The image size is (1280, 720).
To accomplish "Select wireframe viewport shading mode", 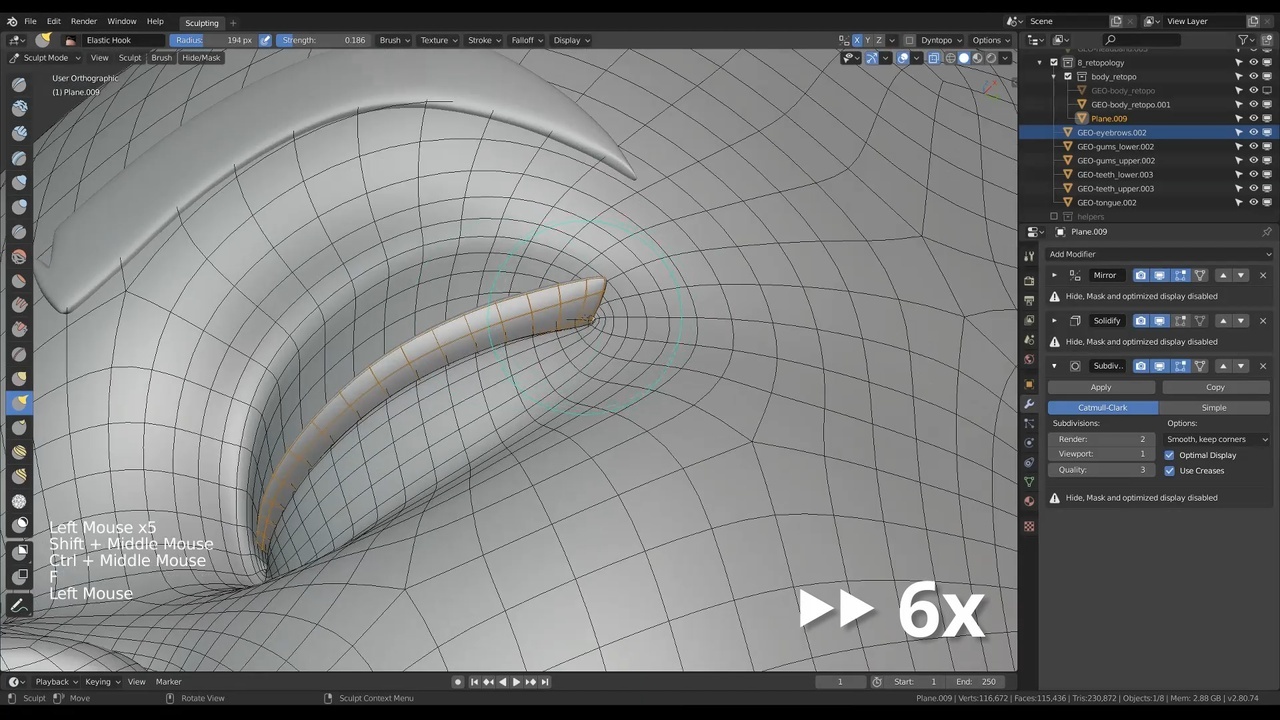I will point(950,58).
